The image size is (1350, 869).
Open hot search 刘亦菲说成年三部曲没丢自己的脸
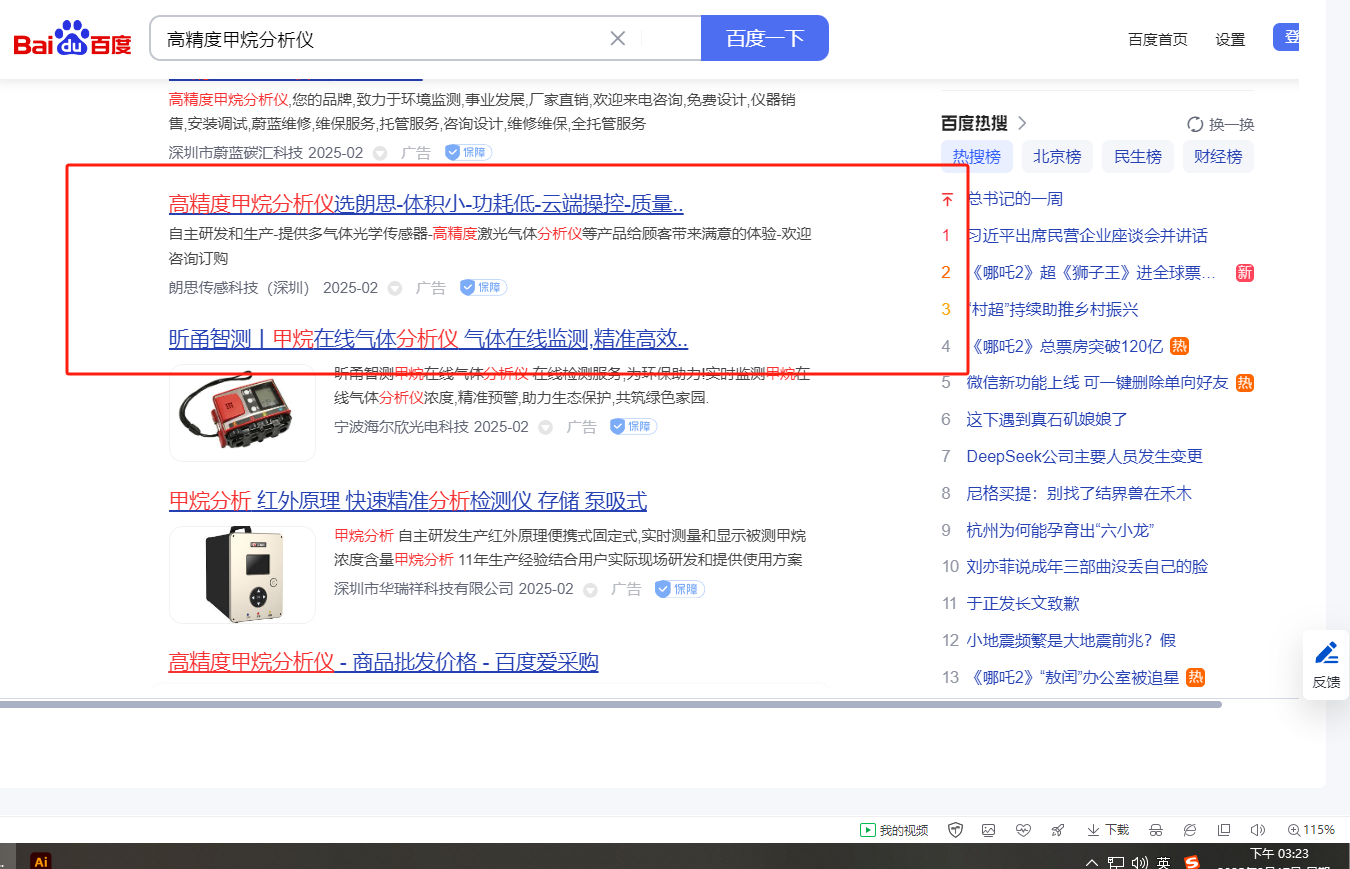(1087, 567)
